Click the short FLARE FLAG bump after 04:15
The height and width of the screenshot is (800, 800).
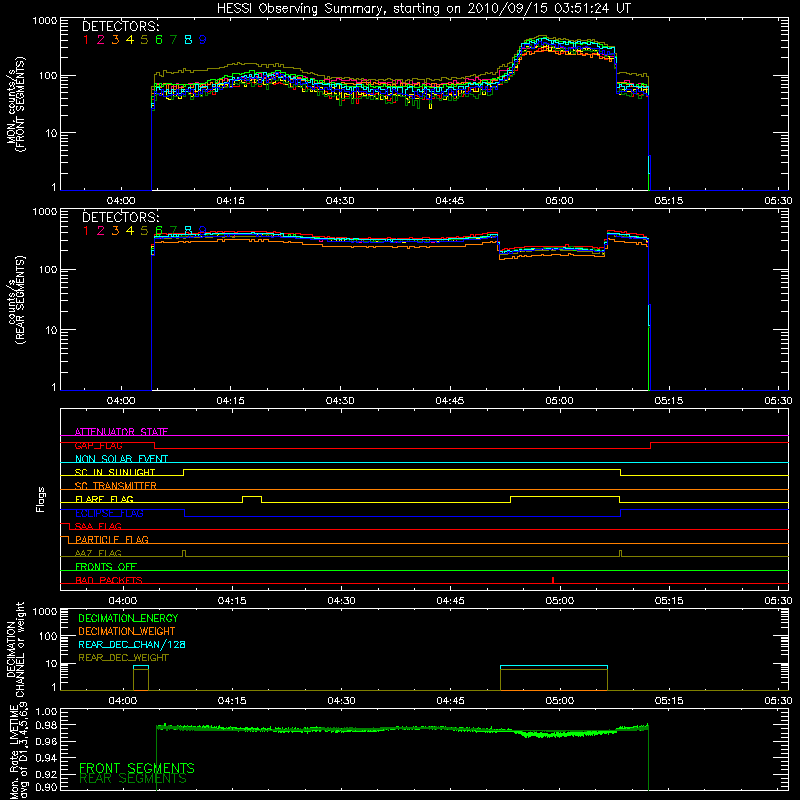(x=252, y=499)
